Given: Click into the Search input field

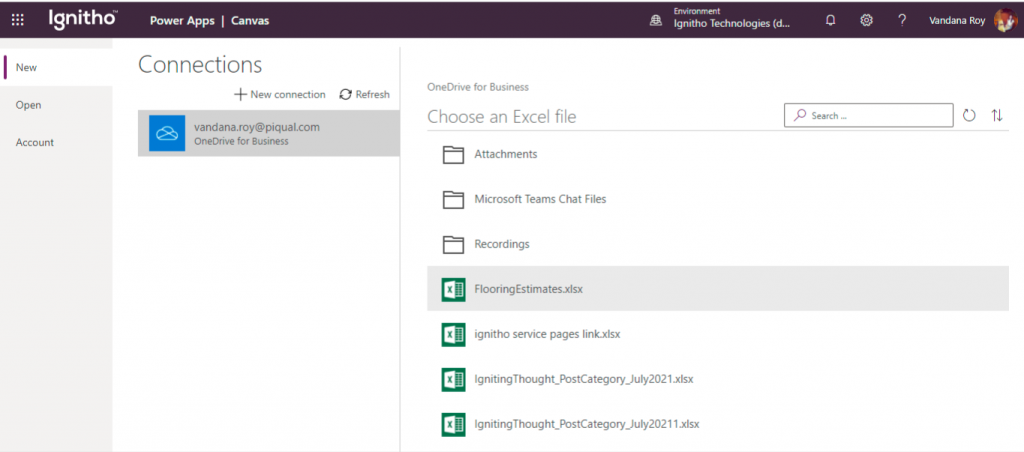Looking at the screenshot, I should pyautogui.click(x=869, y=116).
